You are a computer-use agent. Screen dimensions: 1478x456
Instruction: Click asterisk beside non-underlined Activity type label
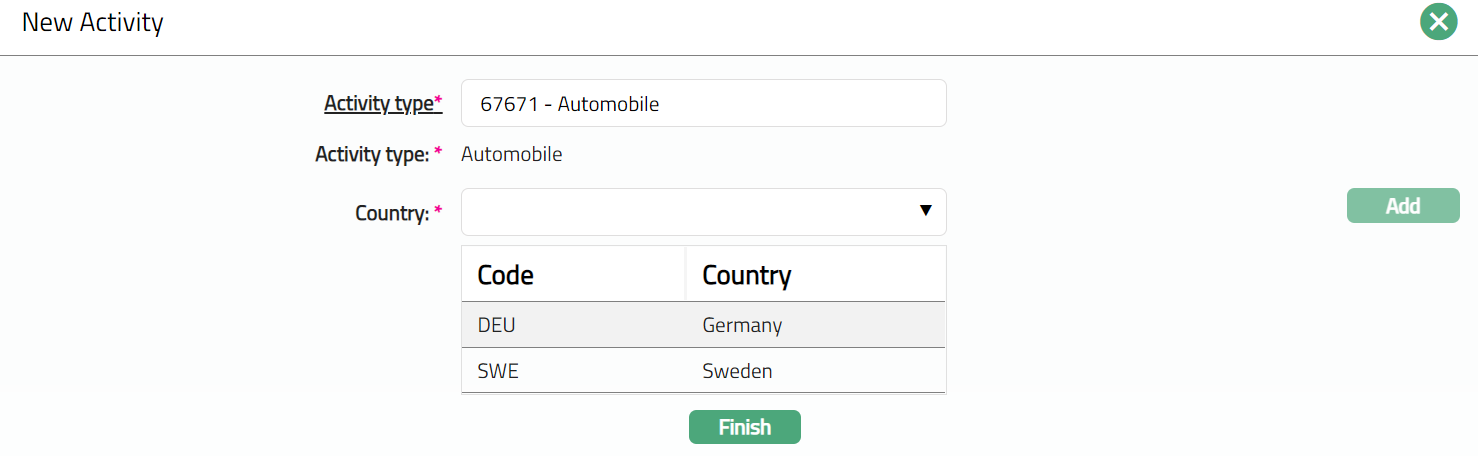click(438, 153)
